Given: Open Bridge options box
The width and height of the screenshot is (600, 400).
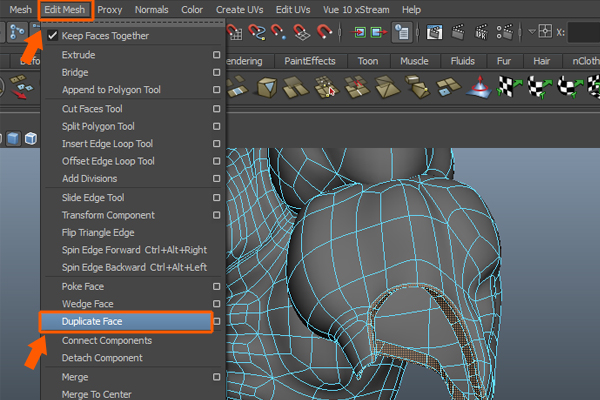Looking at the screenshot, I should [216, 72].
